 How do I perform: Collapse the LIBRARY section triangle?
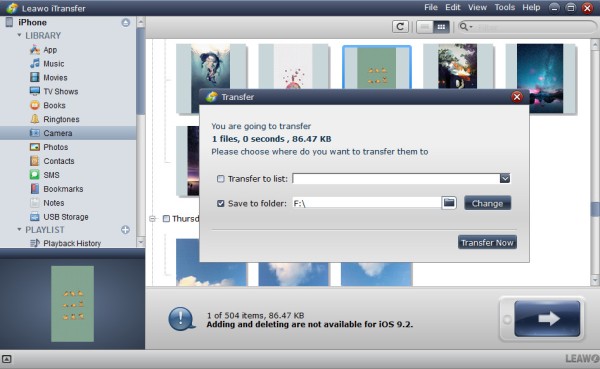click(19, 35)
